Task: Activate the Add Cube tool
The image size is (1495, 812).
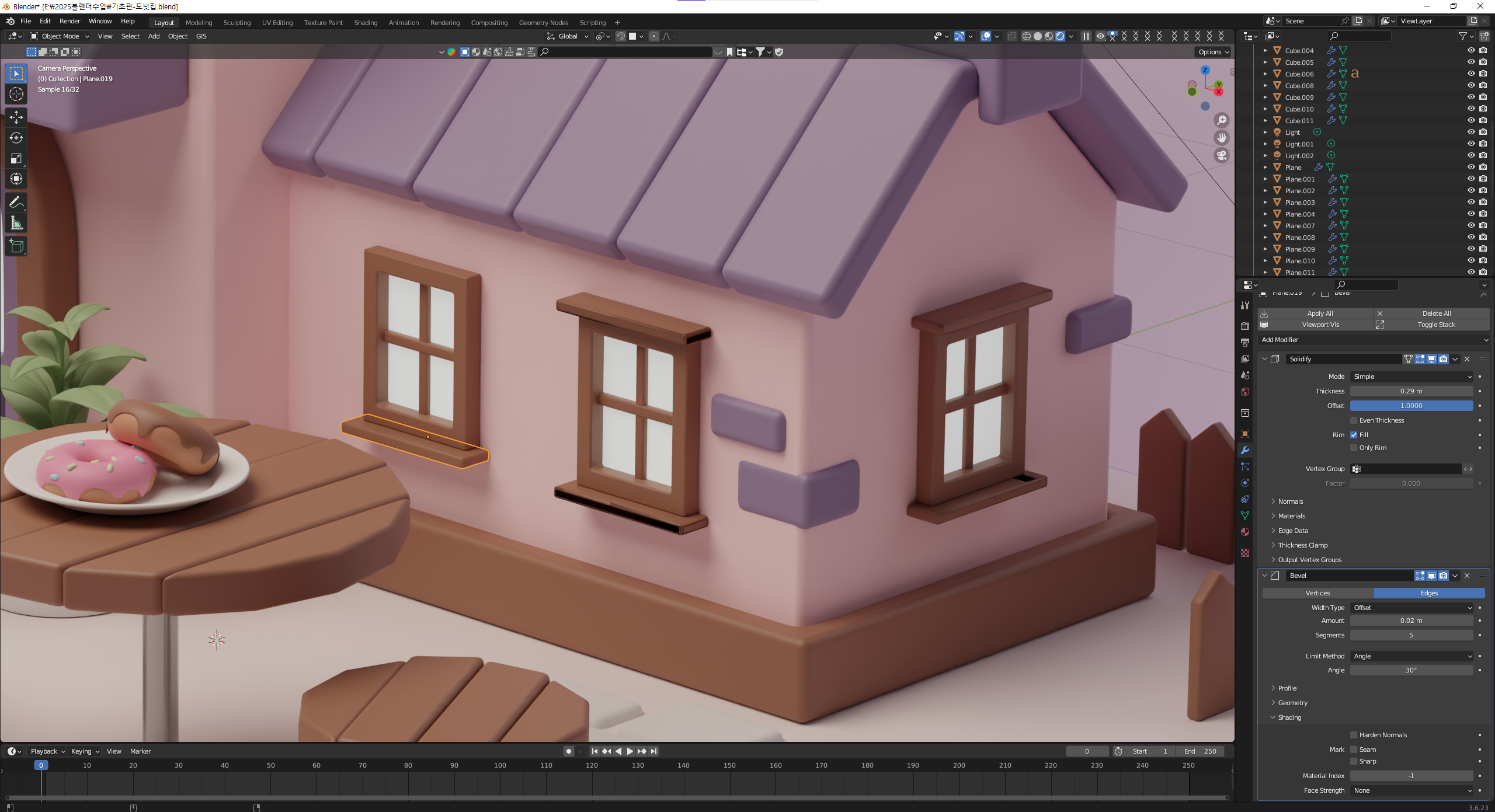Action: click(16, 246)
